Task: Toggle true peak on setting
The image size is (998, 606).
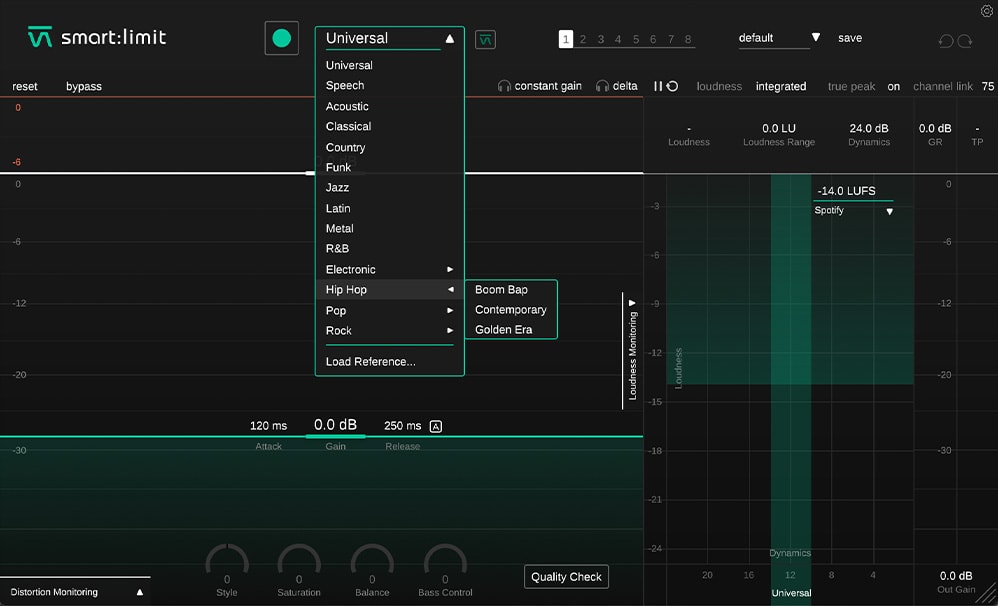Action: [x=893, y=87]
